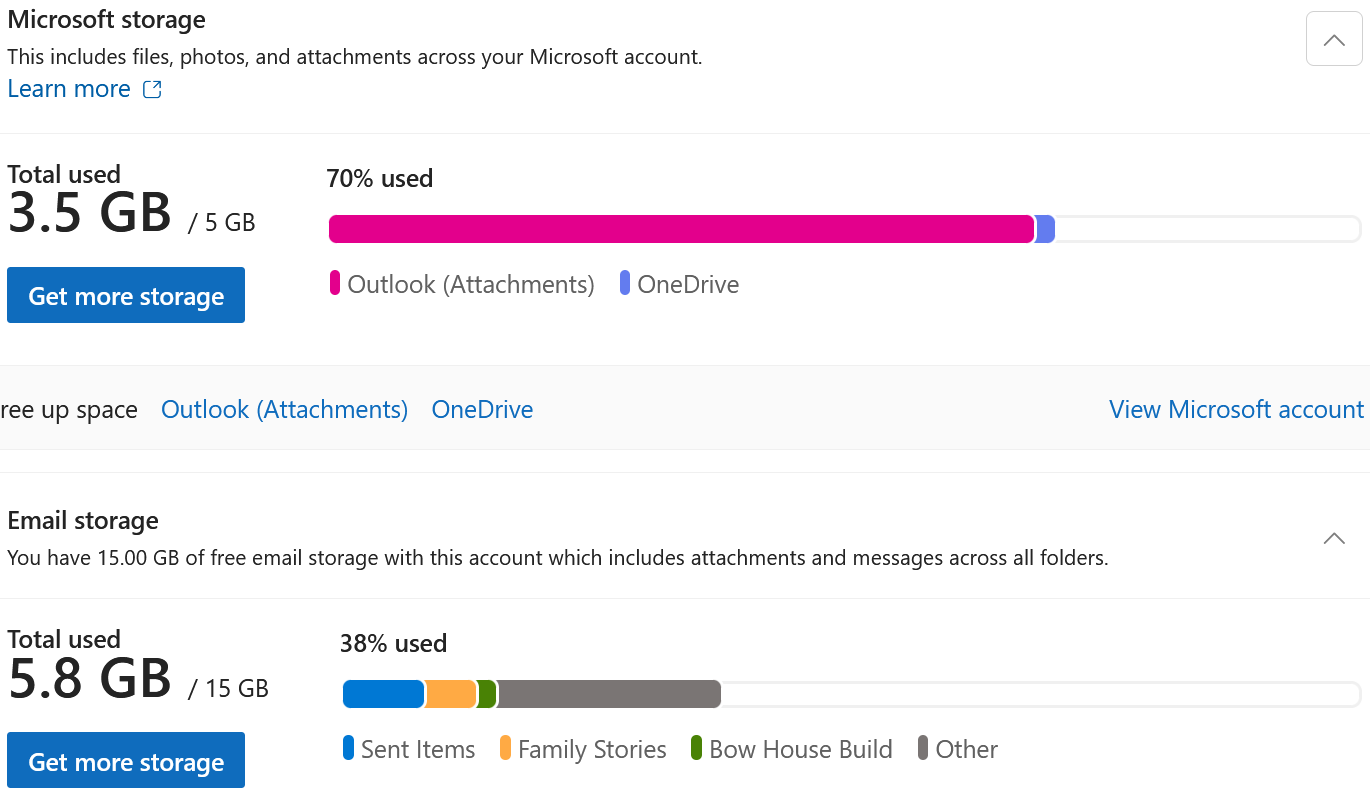Click Get more storage under Total used 3.5 GB

tap(125, 295)
